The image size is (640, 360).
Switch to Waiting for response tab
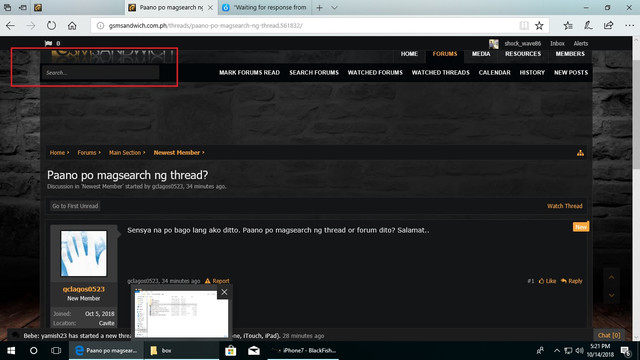[x=265, y=7]
